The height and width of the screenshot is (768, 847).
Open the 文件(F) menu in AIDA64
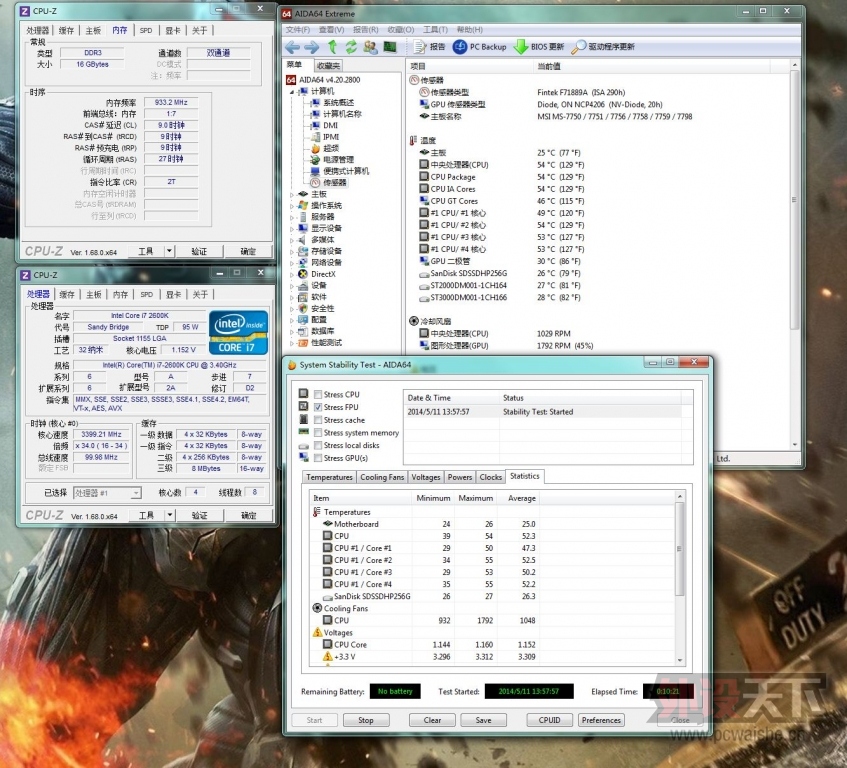[298, 30]
